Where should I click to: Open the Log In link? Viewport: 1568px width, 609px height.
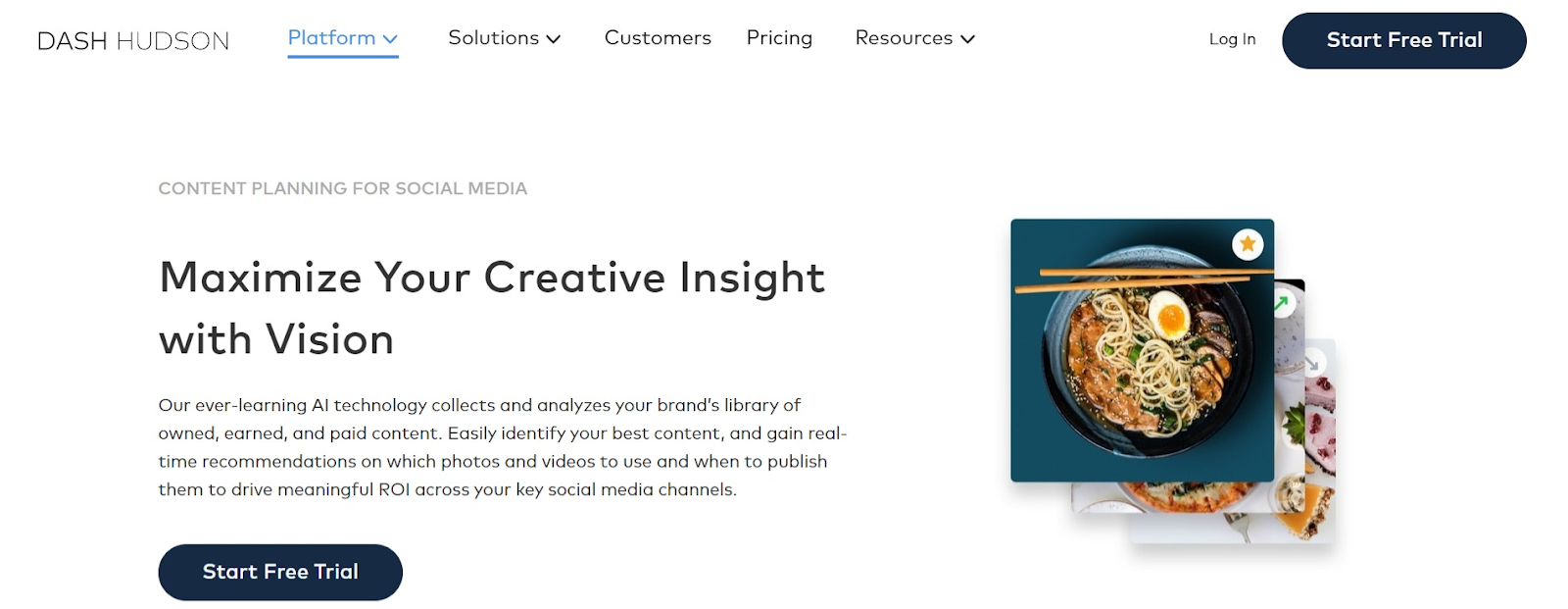click(x=1232, y=39)
